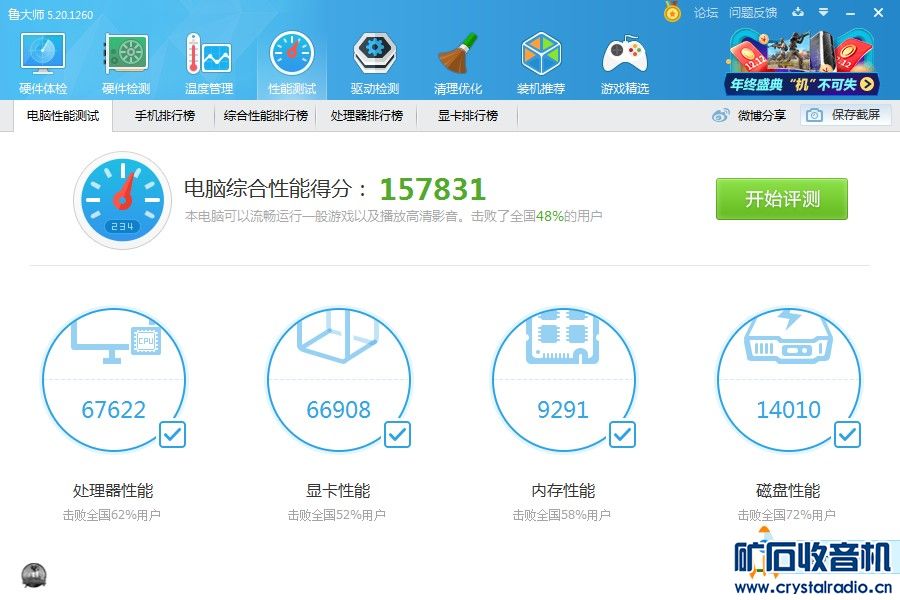Open the title bar dropdown menu arrow
Viewport: 900px width, 600px height.
pyautogui.click(x=823, y=12)
